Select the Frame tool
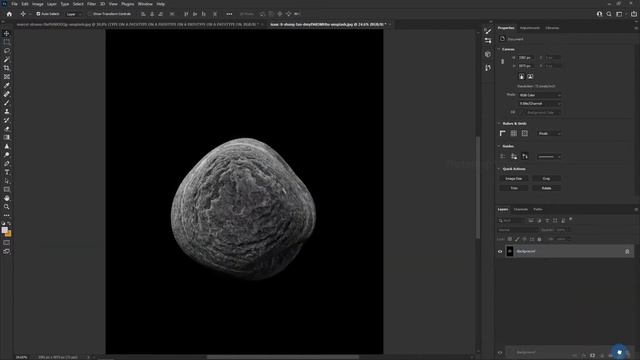 coord(7,77)
